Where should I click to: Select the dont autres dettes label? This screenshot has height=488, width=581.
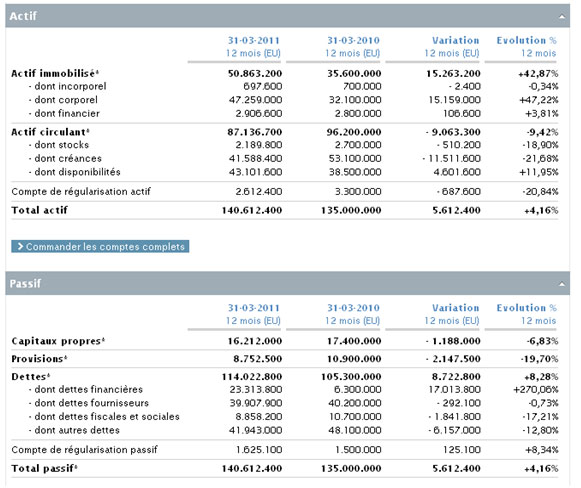tap(74, 430)
